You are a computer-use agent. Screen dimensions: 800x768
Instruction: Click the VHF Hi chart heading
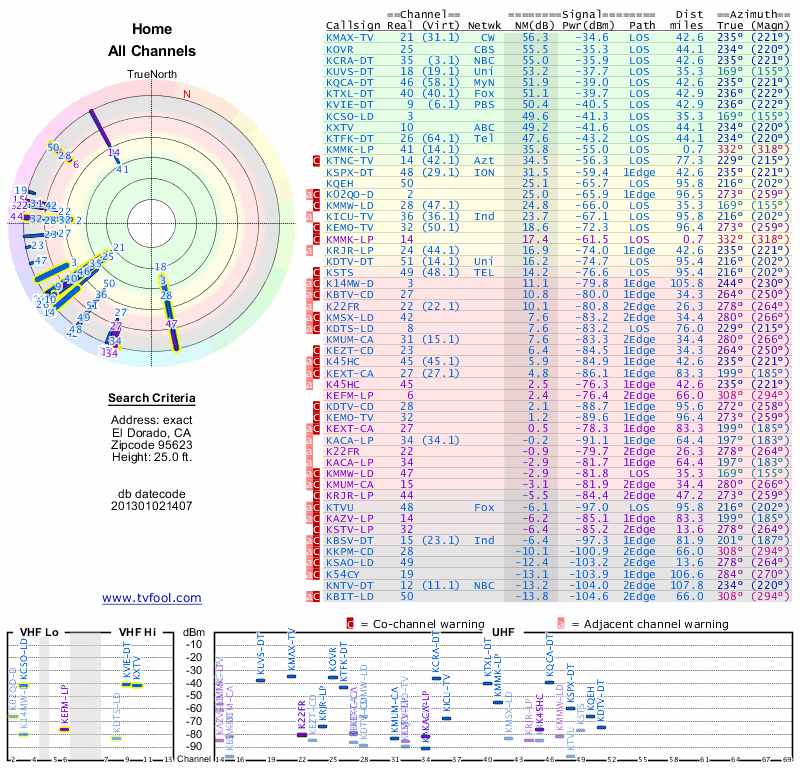tap(137, 632)
